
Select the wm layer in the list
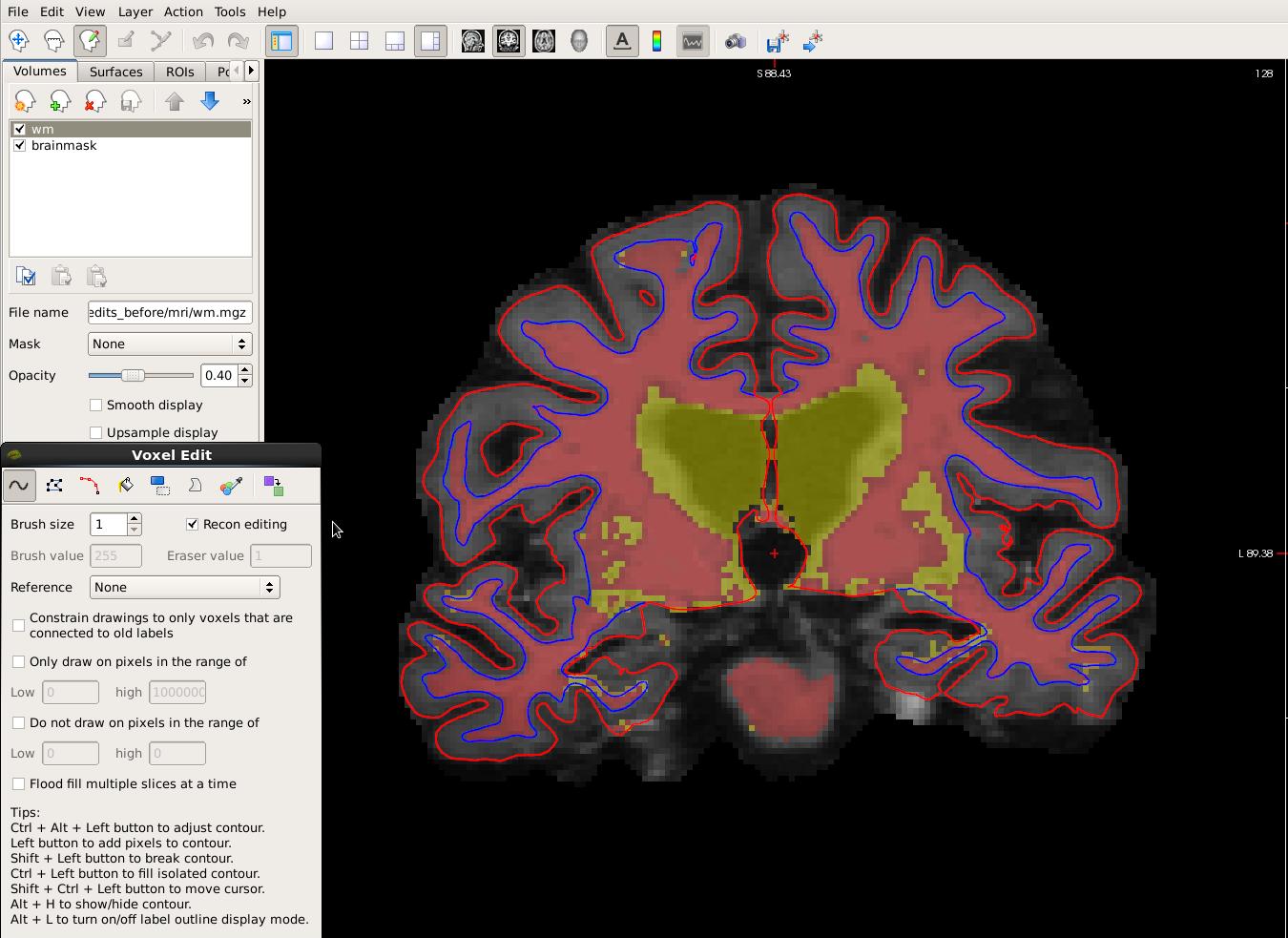[43, 129]
